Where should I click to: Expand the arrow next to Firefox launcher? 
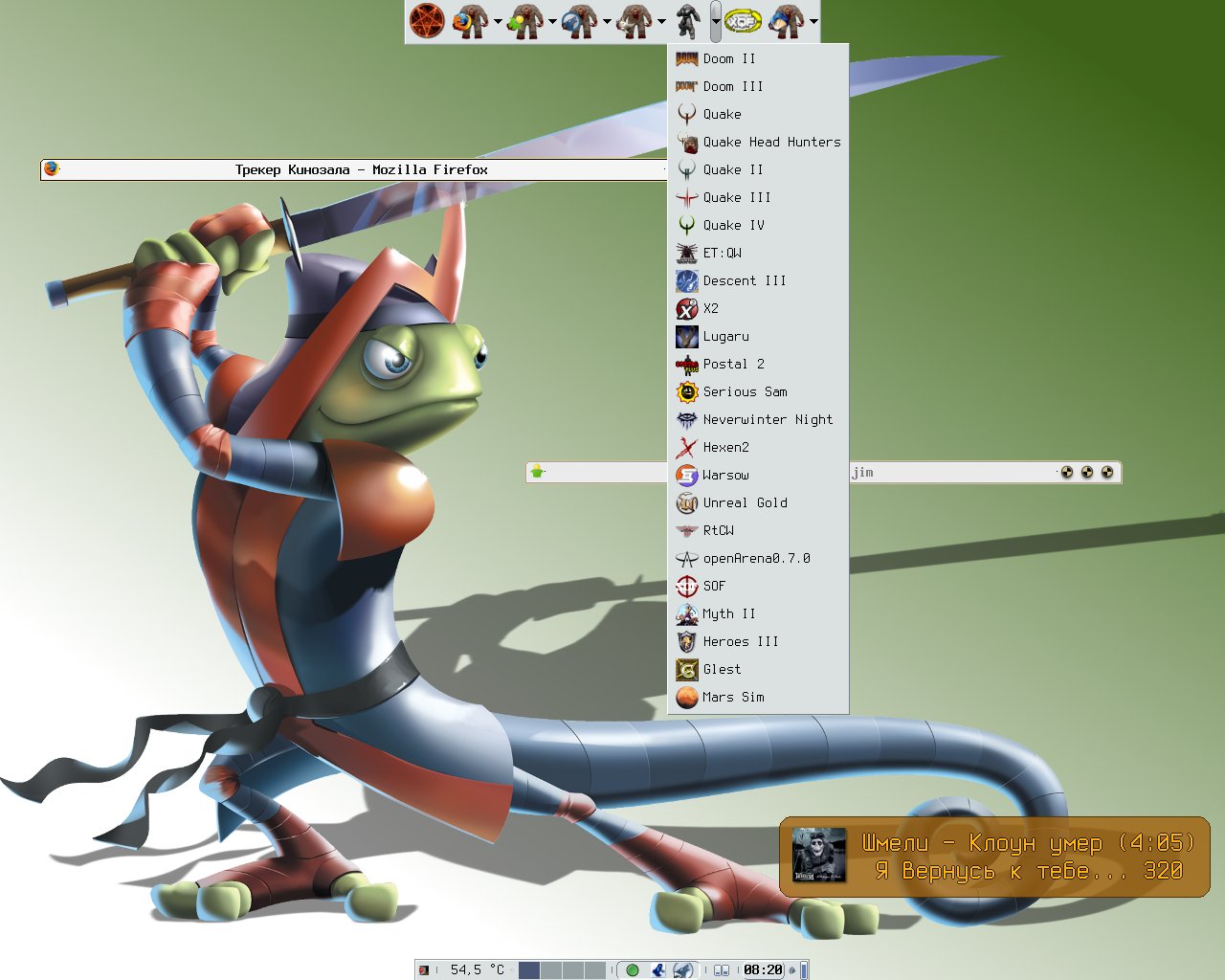(x=498, y=21)
